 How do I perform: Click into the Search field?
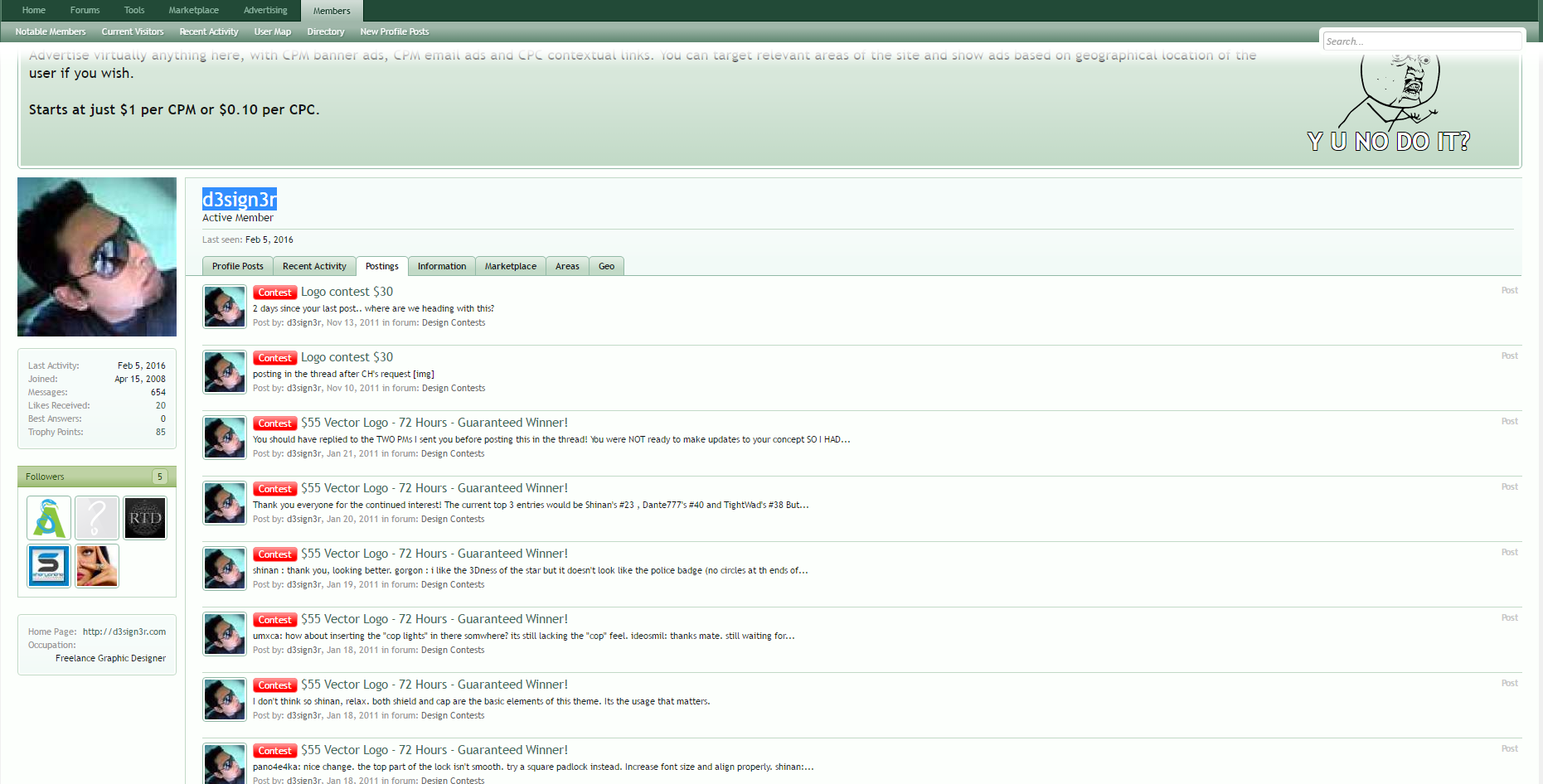pos(1422,41)
